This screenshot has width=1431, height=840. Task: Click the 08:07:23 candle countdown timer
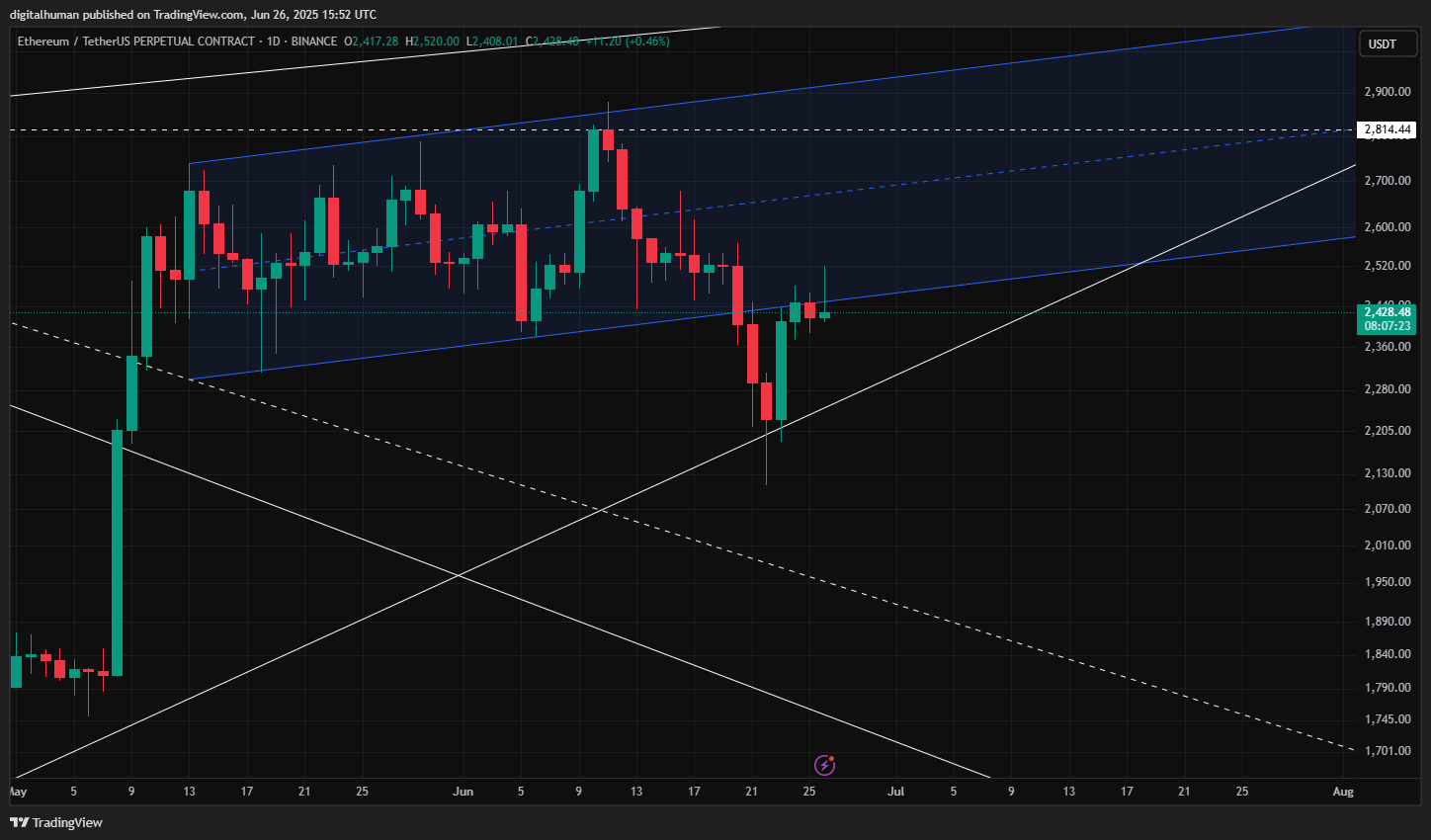pyautogui.click(x=1388, y=326)
